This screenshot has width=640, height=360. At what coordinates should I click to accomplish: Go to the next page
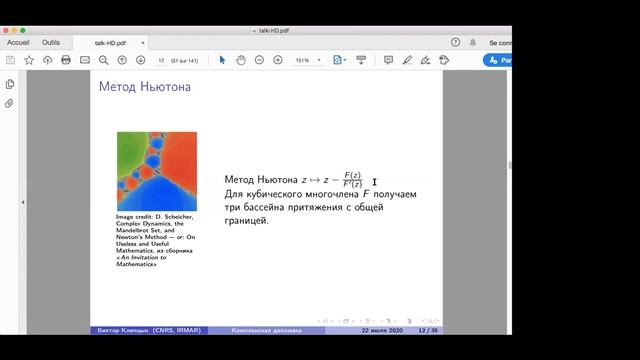[x=140, y=60]
